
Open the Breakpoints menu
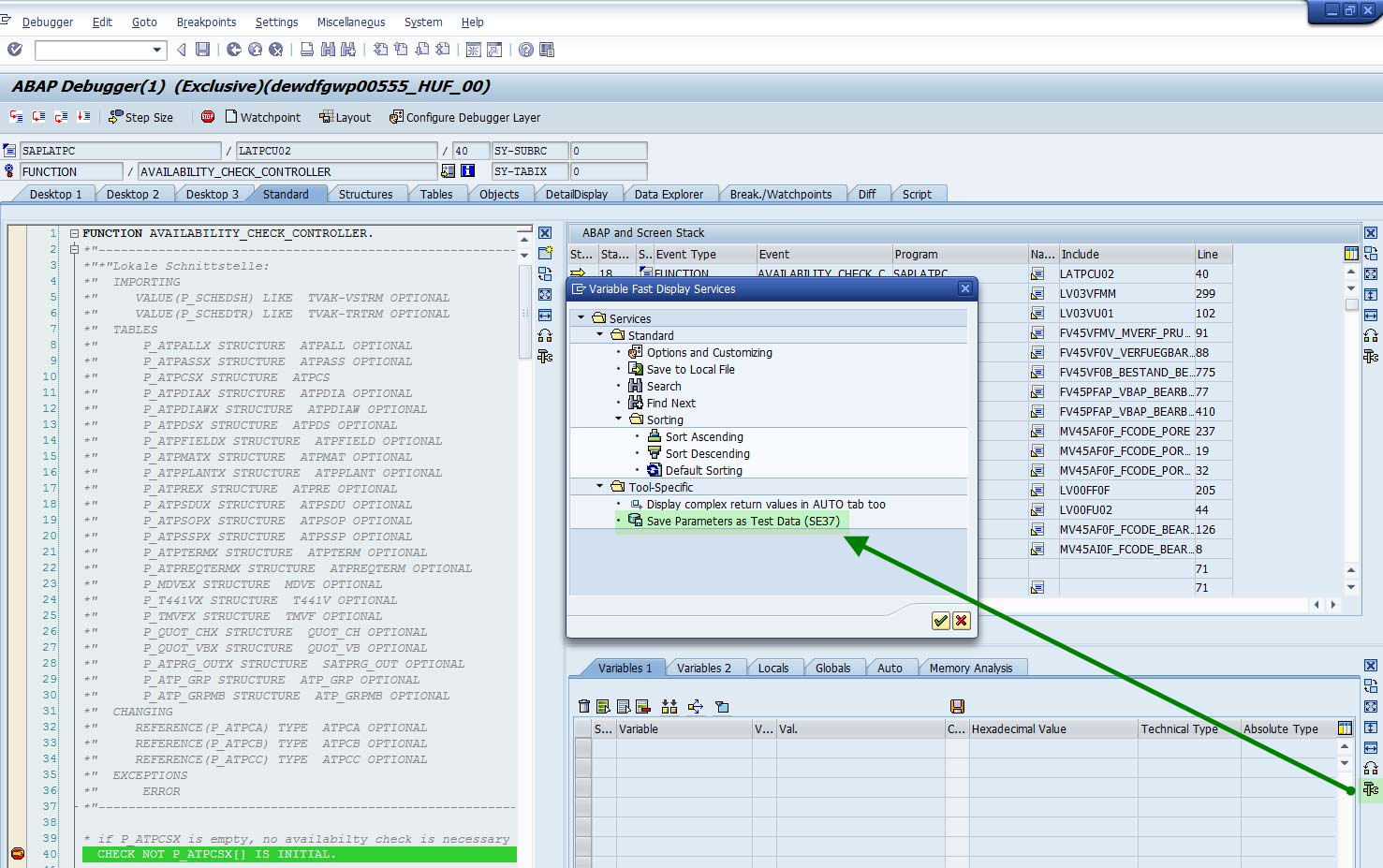click(206, 22)
